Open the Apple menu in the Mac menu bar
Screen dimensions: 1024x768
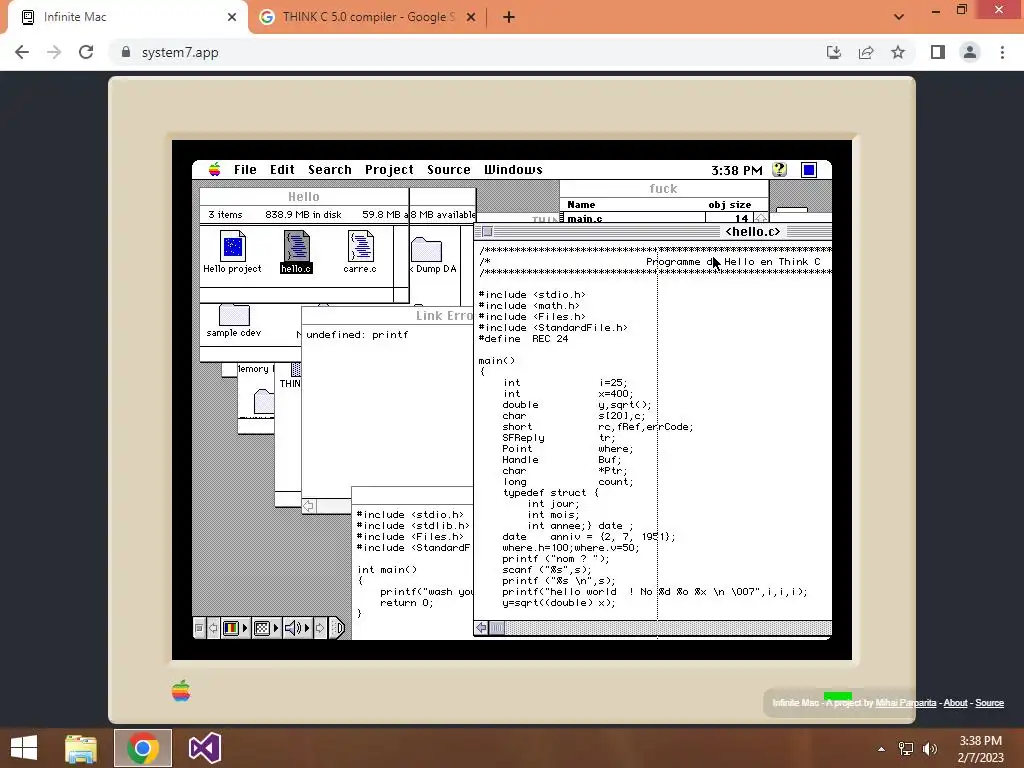click(x=214, y=170)
